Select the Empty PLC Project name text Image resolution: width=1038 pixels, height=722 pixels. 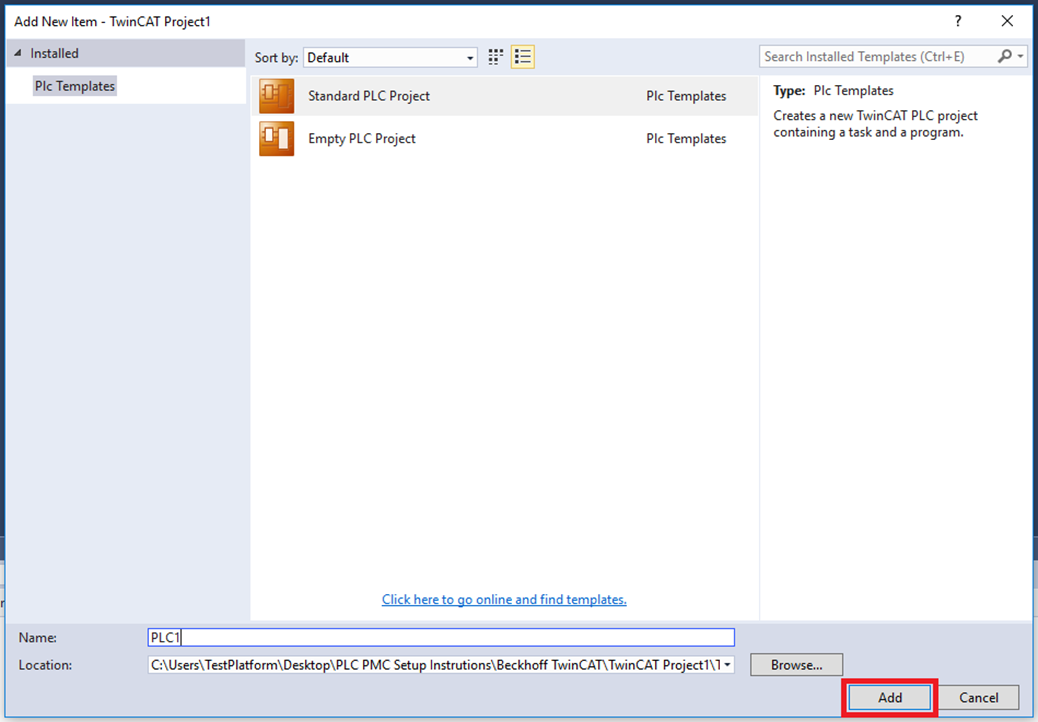click(362, 139)
